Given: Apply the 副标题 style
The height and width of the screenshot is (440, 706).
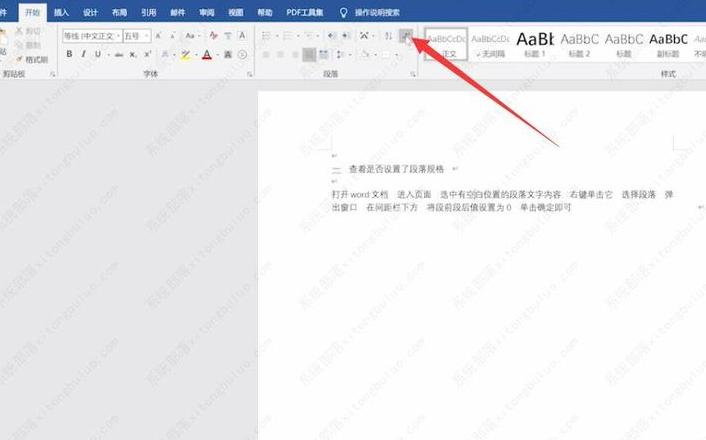Looking at the screenshot, I should click(668, 45).
